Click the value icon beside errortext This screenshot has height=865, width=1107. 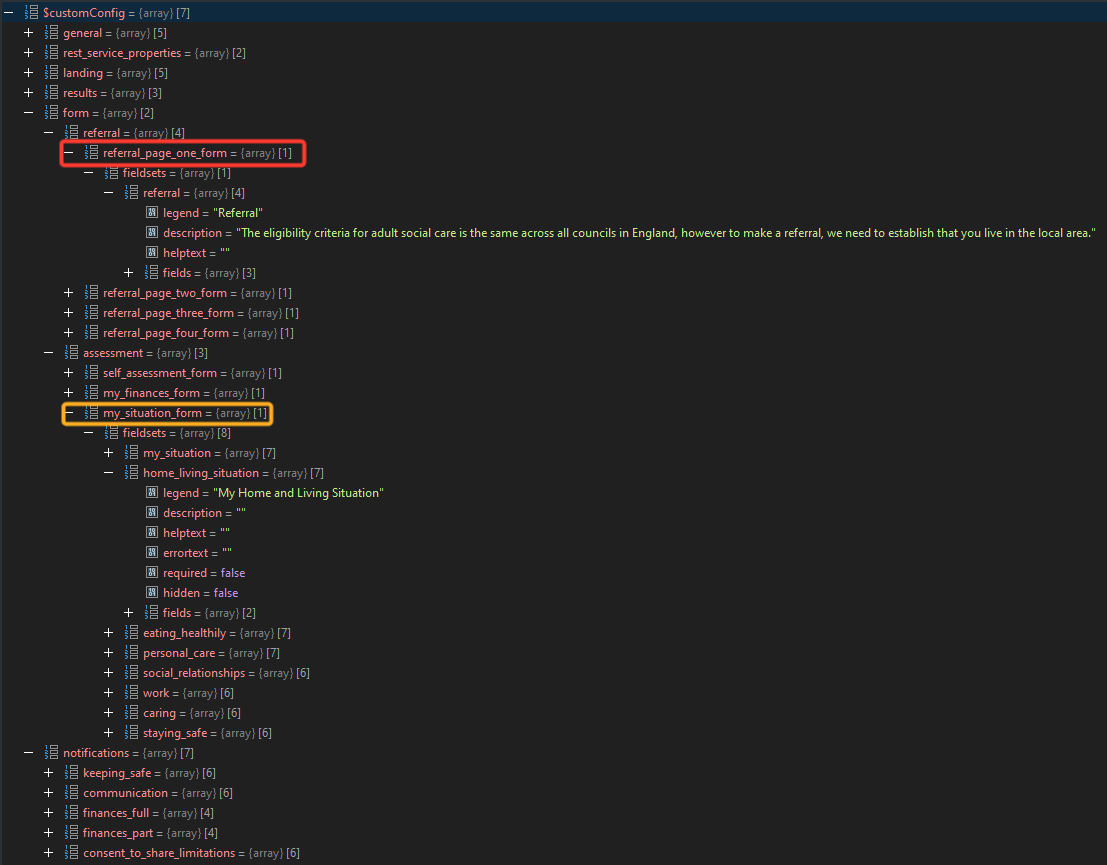coord(152,553)
